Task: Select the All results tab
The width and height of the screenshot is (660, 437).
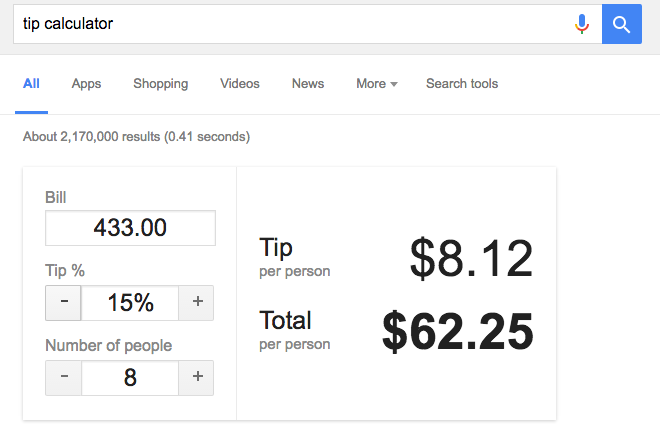Action: click(31, 84)
